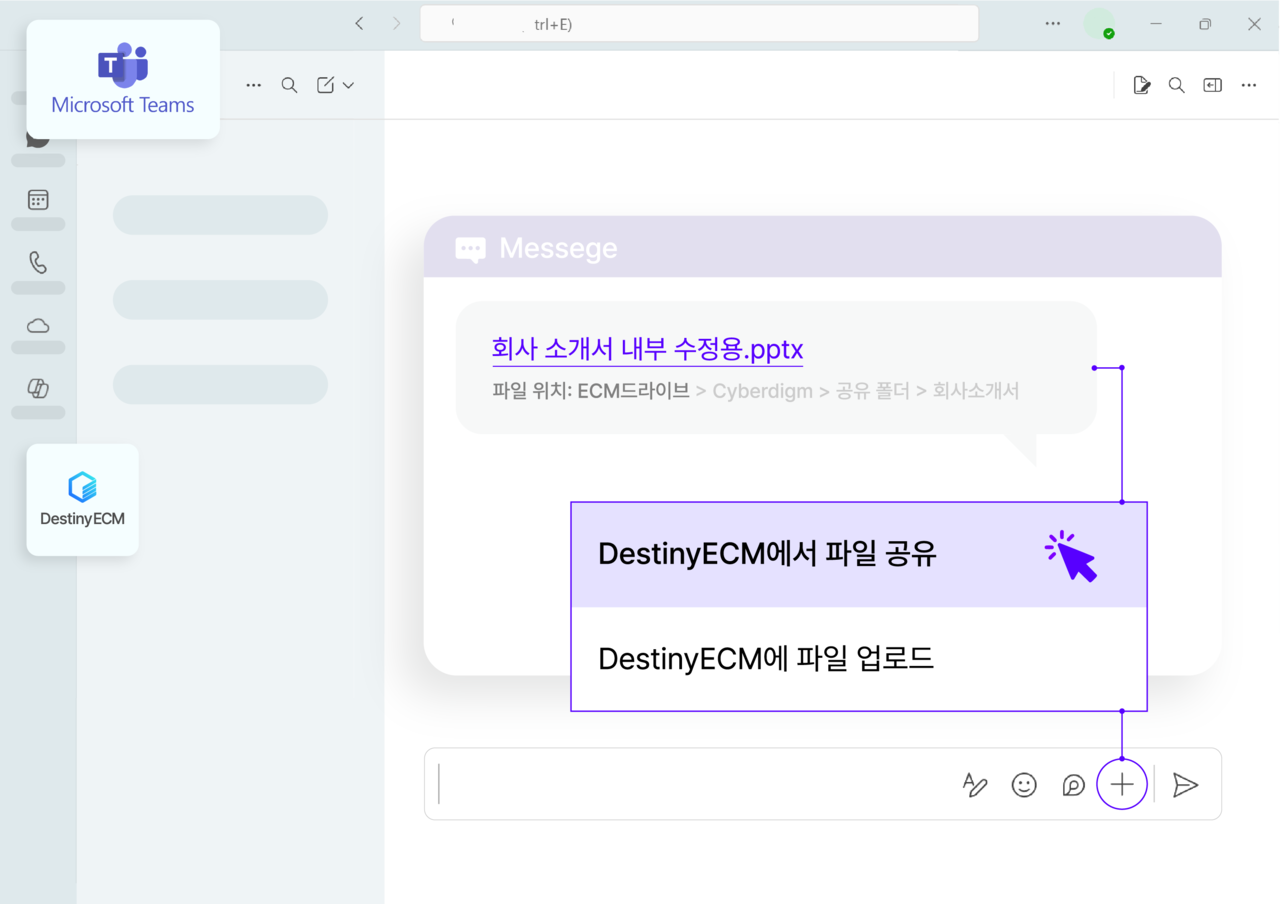
Task: Open the '회사 소개서 내부 수정용.pptx' file link
Action: click(646, 349)
